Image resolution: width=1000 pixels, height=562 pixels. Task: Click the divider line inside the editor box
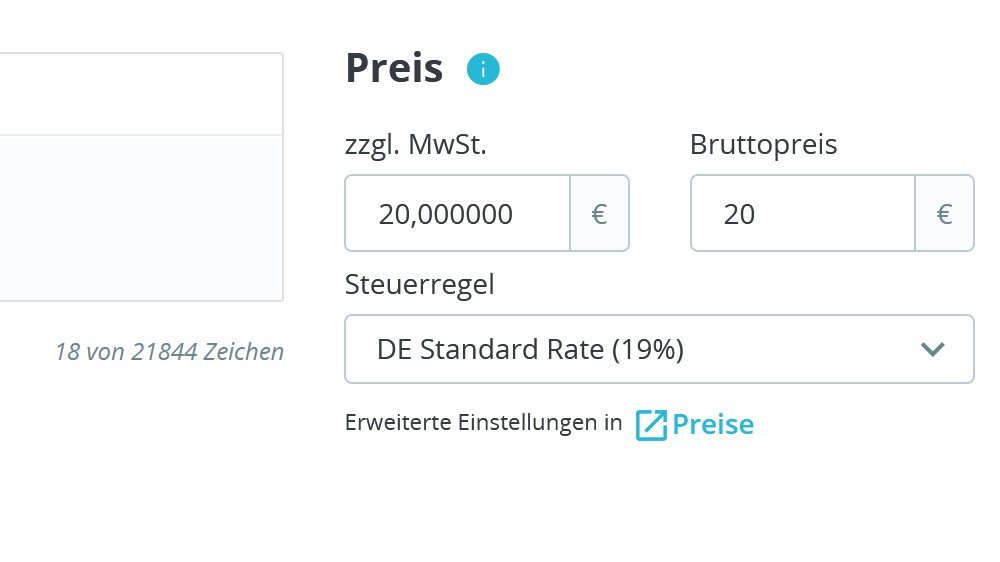[140, 135]
